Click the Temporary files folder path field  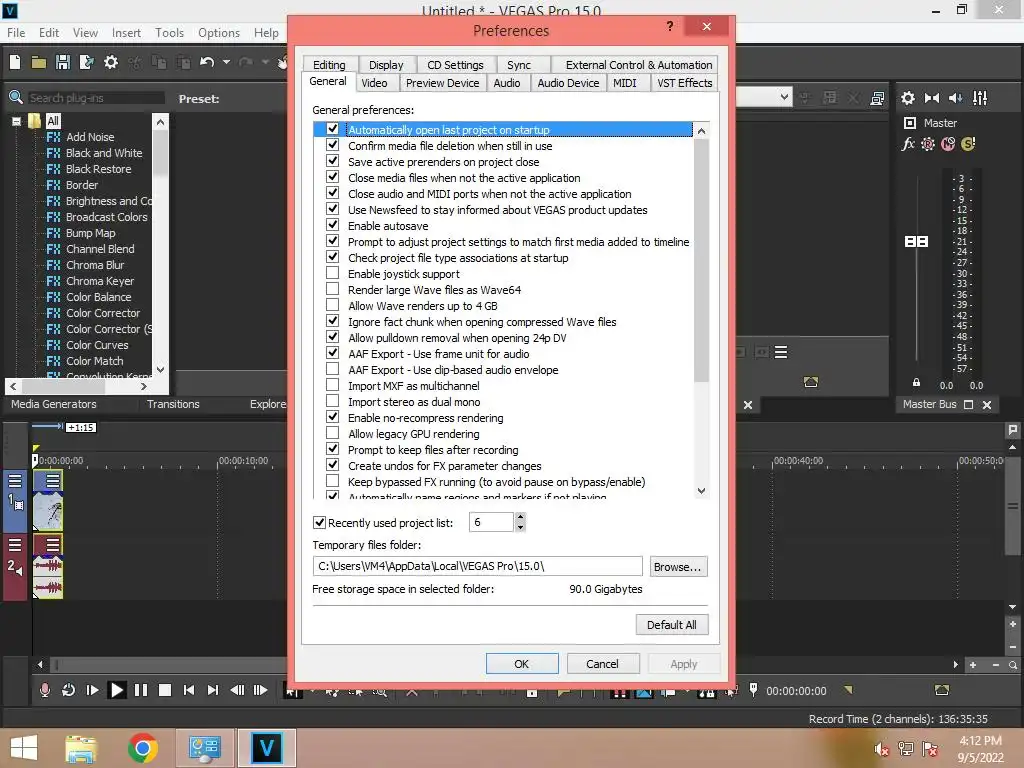pos(477,566)
